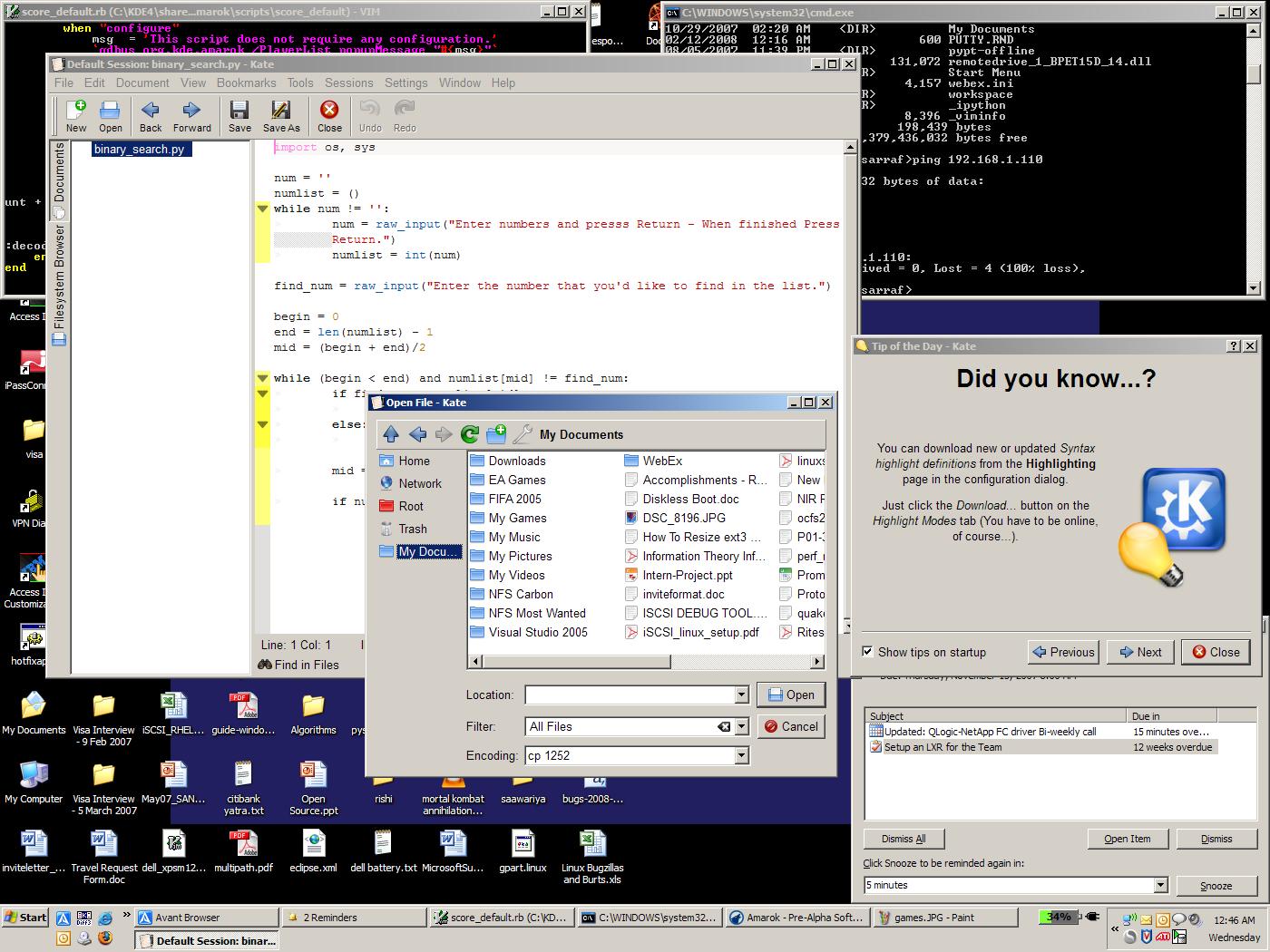Click the Kate editor vertical scrollbar up arrow
This screenshot has width=1270, height=952.
[x=850, y=147]
